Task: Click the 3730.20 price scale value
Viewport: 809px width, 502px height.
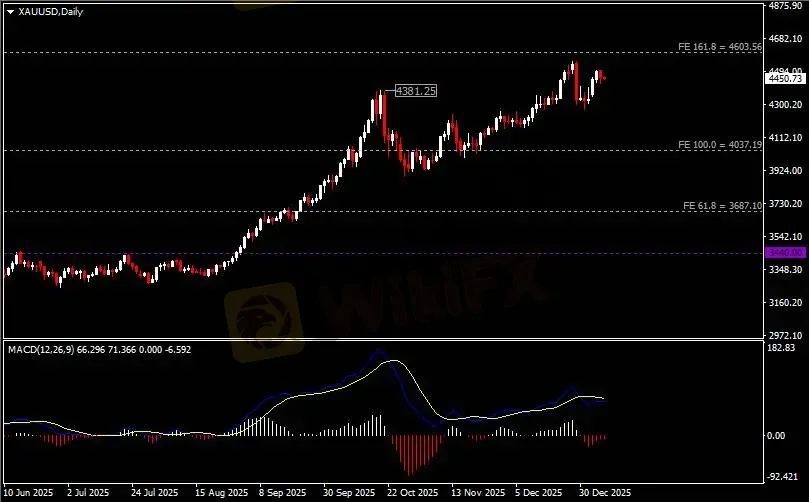Action: click(785, 204)
